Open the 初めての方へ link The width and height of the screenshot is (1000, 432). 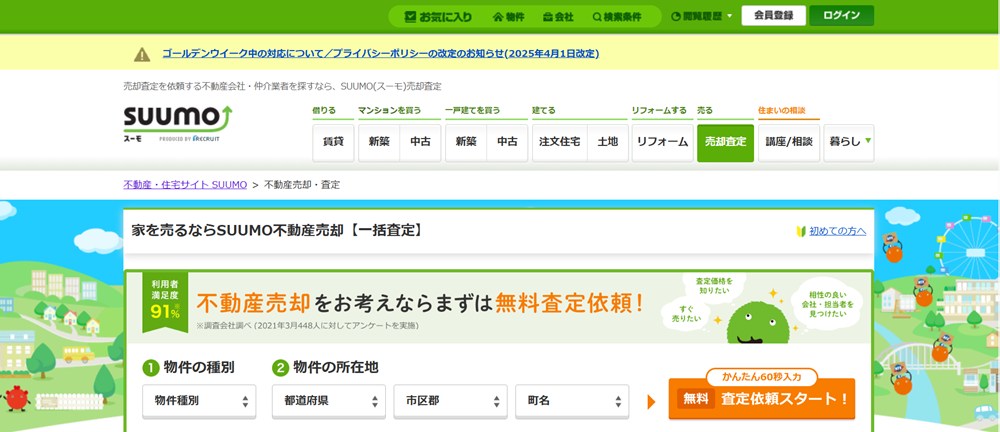(x=837, y=231)
